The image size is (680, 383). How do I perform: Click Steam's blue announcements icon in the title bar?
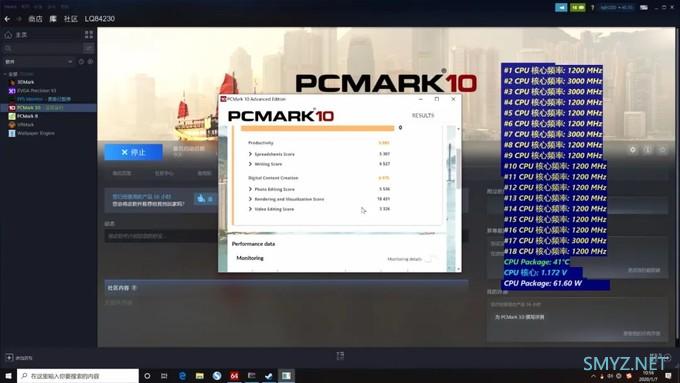(x=561, y=7)
